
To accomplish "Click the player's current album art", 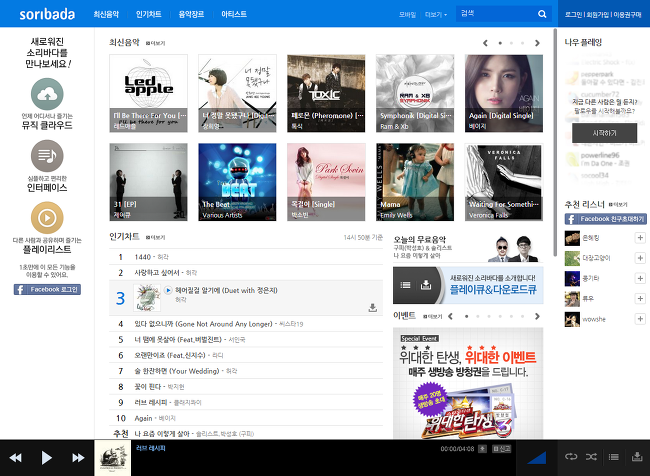I will tap(113, 458).
